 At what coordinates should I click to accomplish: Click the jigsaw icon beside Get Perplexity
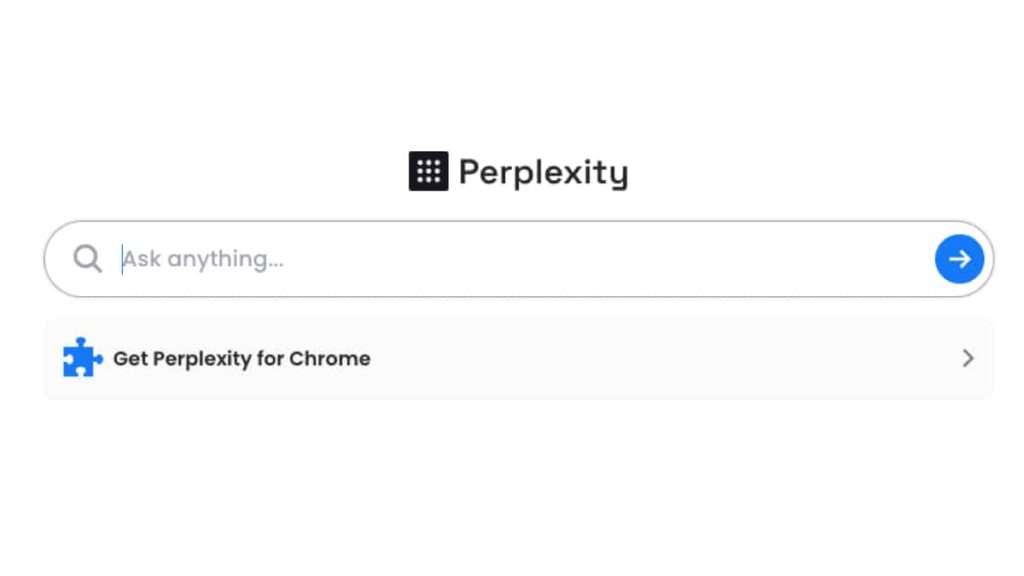(82, 358)
